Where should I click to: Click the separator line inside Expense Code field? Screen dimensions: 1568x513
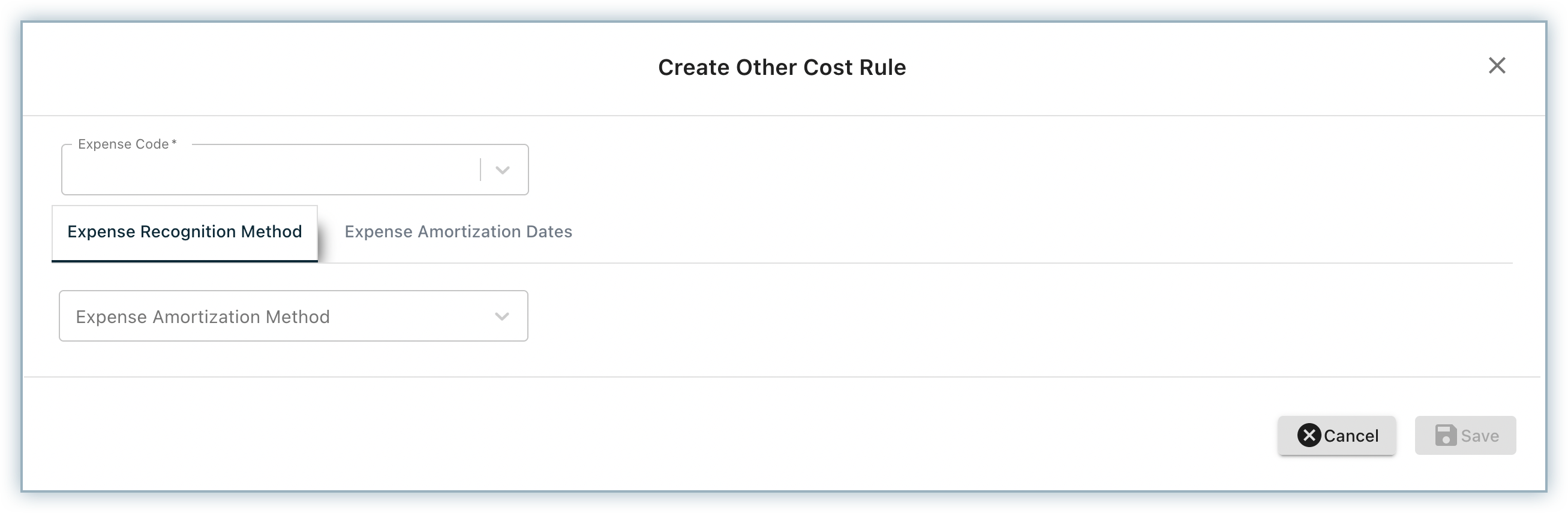(x=480, y=170)
